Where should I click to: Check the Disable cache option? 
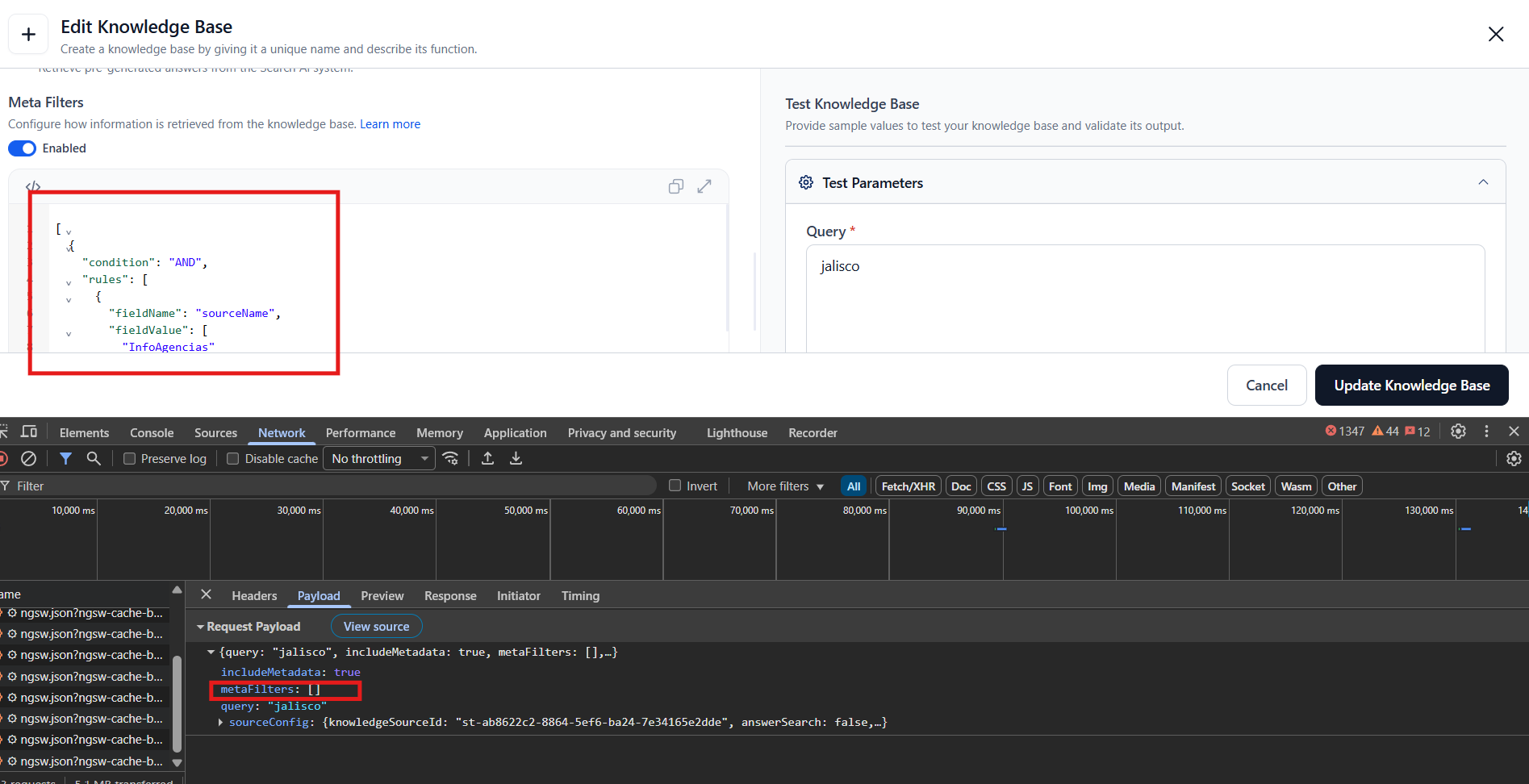[233, 458]
